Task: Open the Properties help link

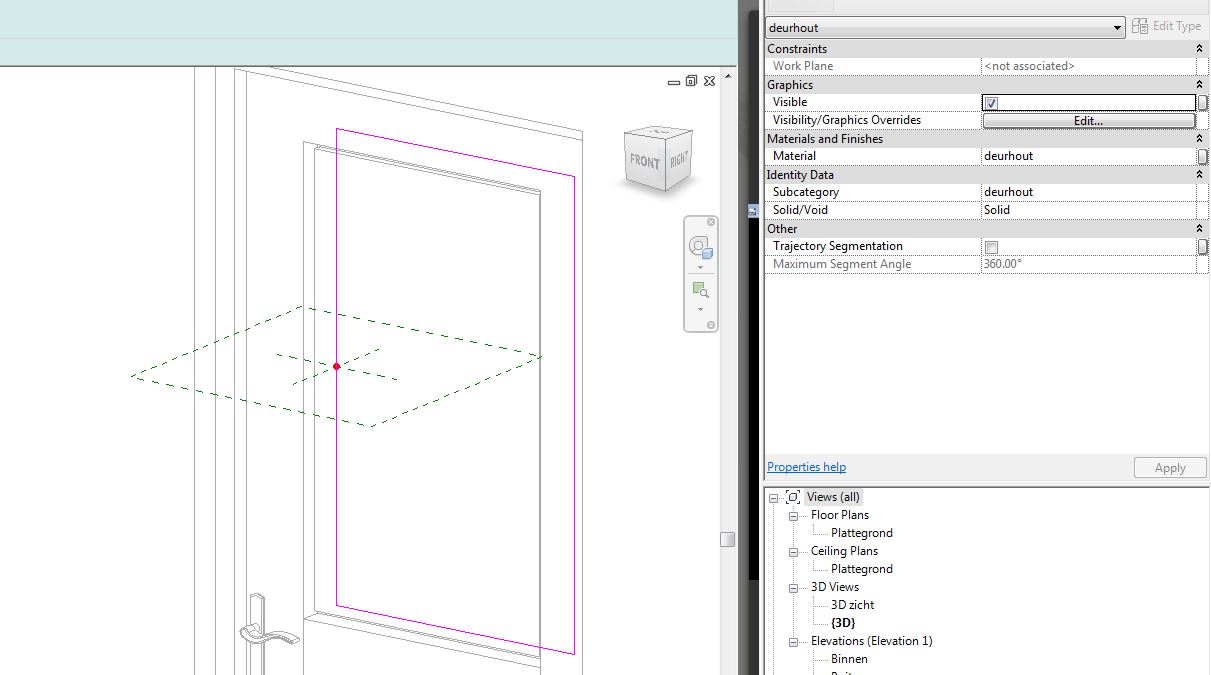Action: (x=806, y=467)
